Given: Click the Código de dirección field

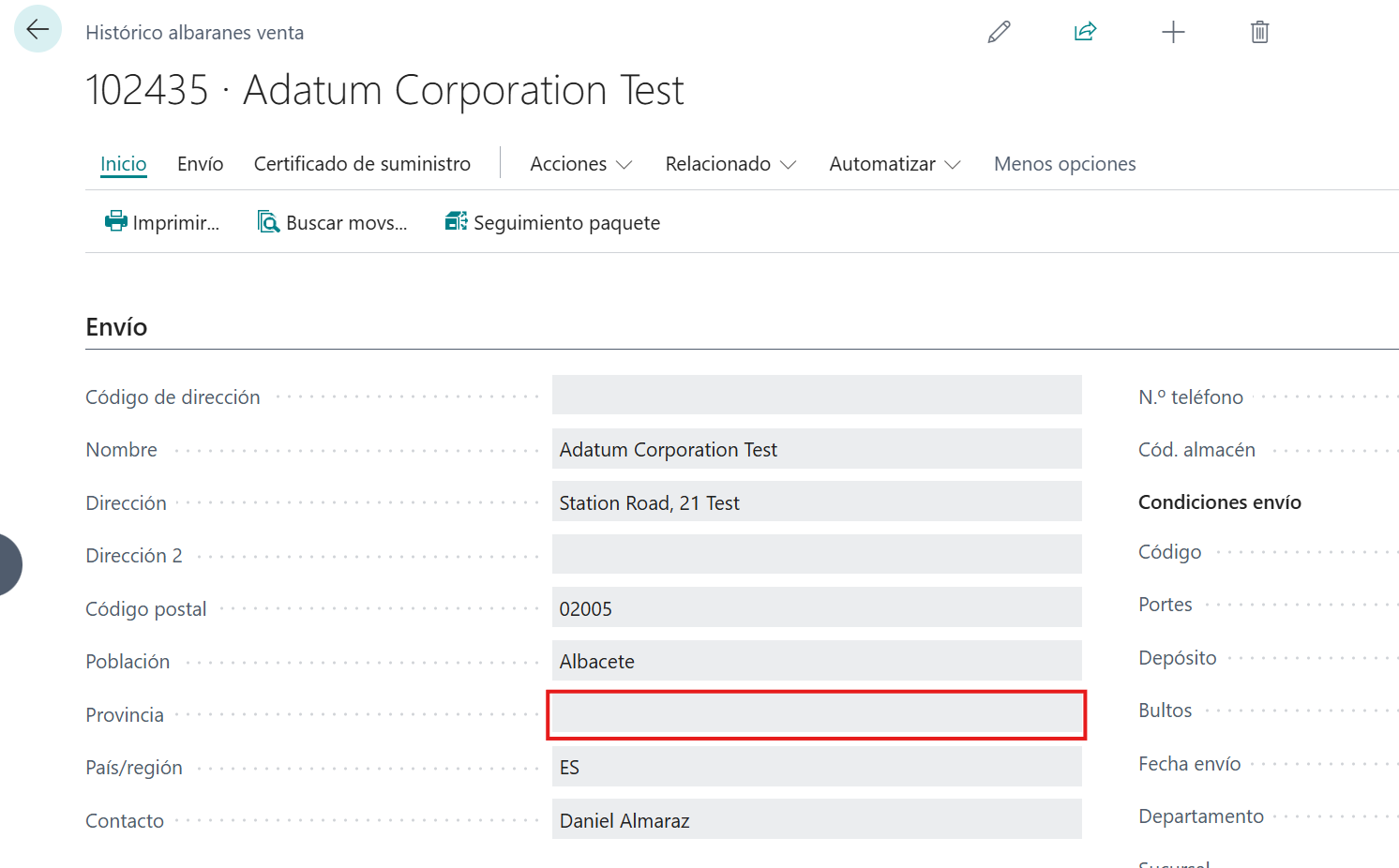Looking at the screenshot, I should pos(816,396).
